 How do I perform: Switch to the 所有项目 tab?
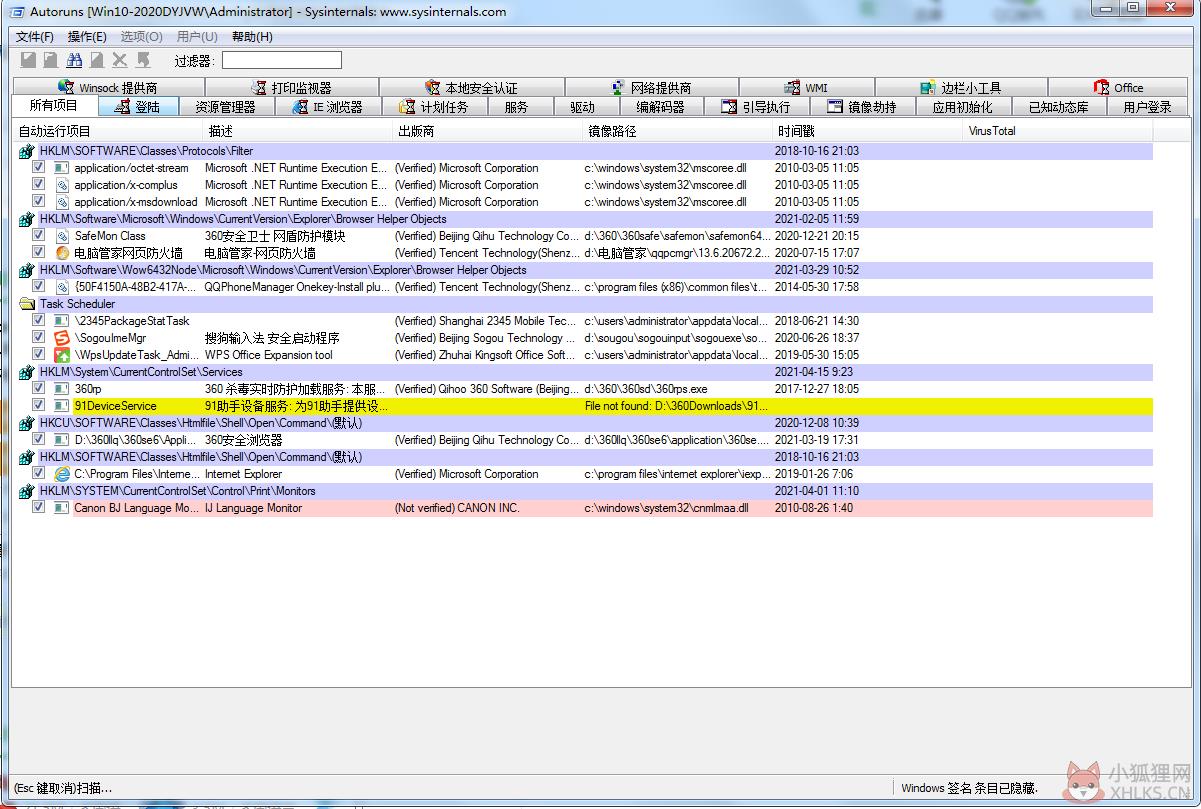[x=54, y=106]
